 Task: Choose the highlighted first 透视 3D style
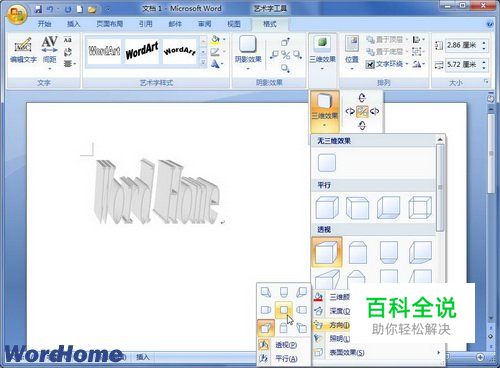[x=327, y=252]
